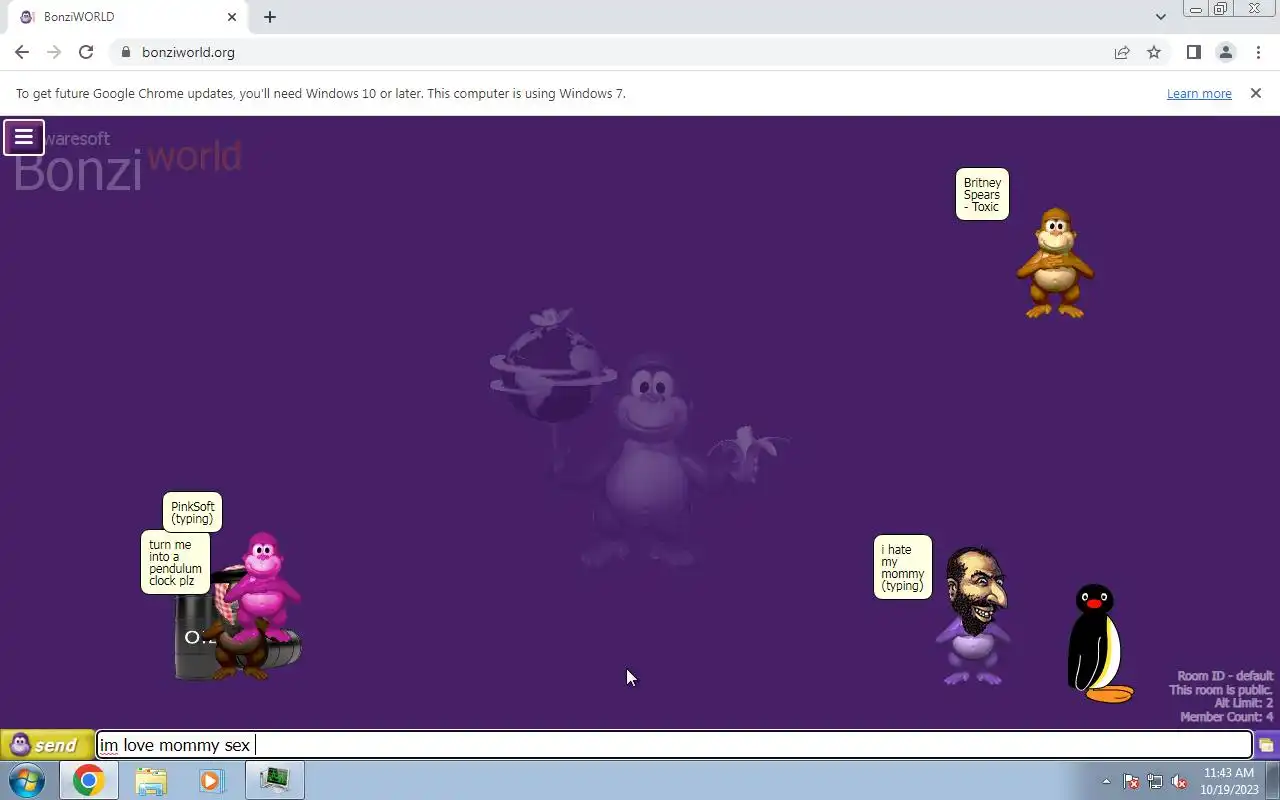Go forward in Chrome
This screenshot has height=800, width=1280.
tap(54, 52)
